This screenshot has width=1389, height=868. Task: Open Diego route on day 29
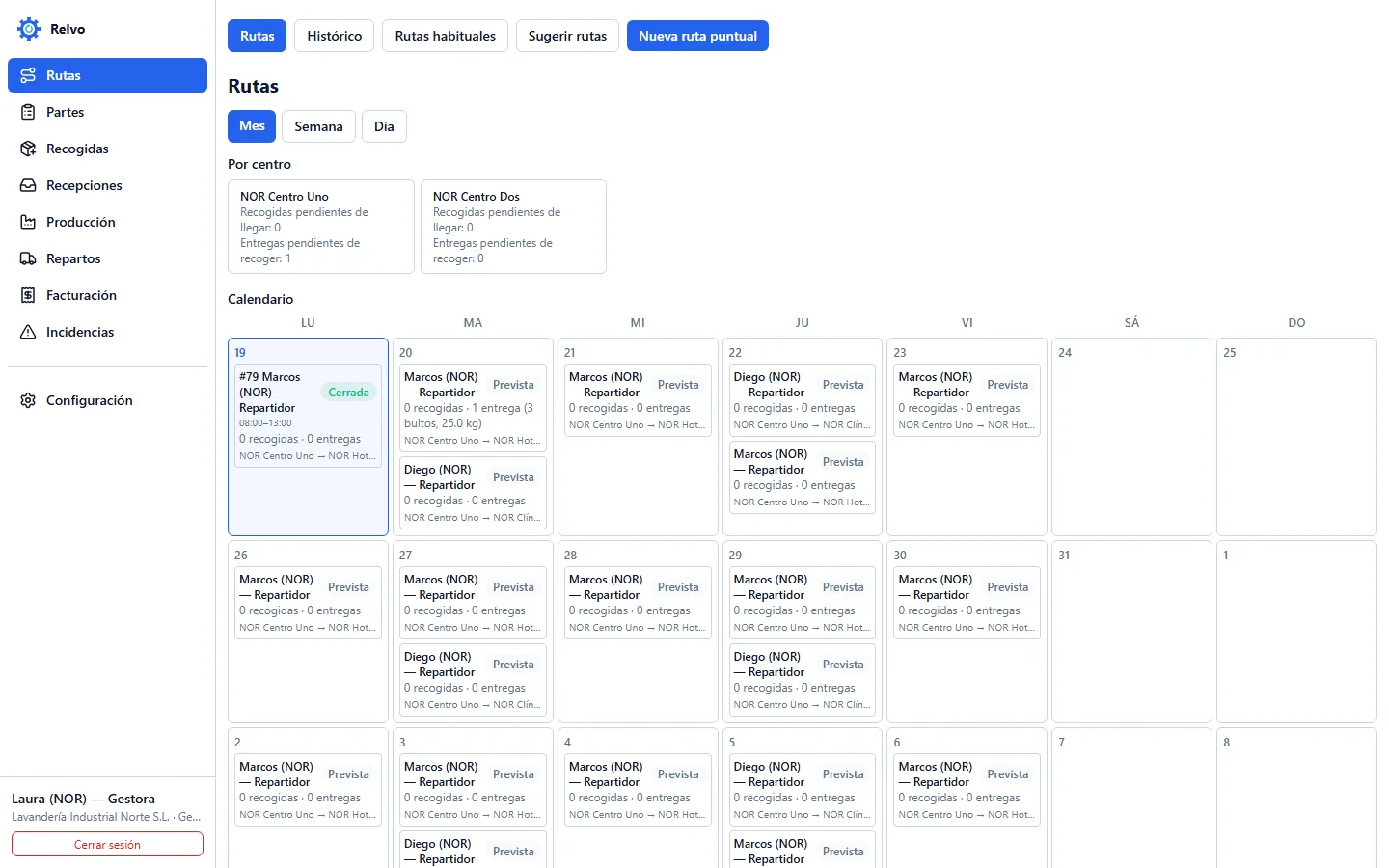pyautogui.click(x=803, y=680)
